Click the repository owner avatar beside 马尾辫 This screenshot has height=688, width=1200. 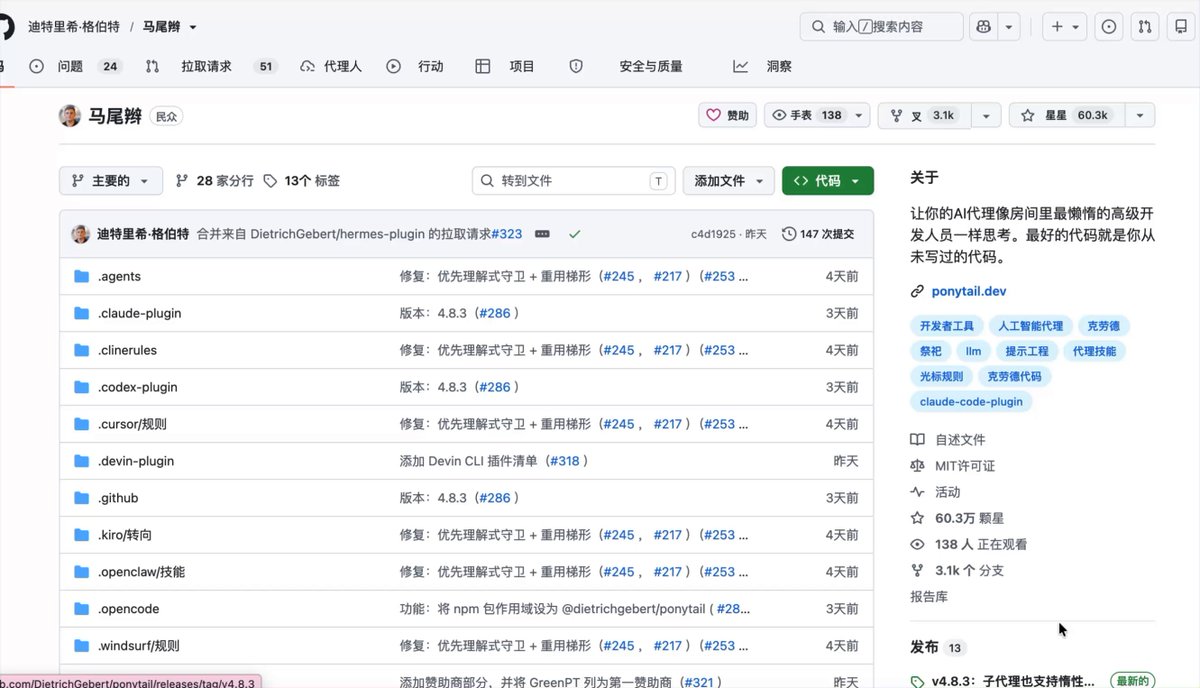click(70, 115)
